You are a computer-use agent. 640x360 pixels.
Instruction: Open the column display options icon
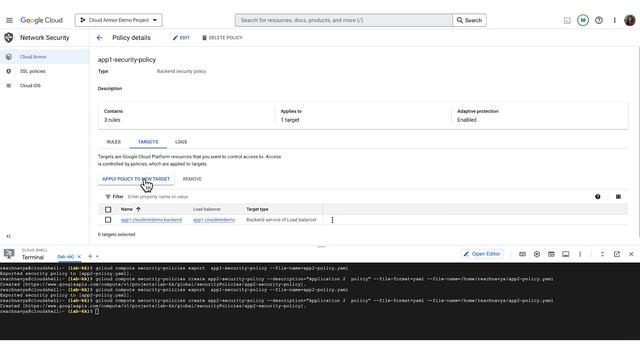point(618,197)
